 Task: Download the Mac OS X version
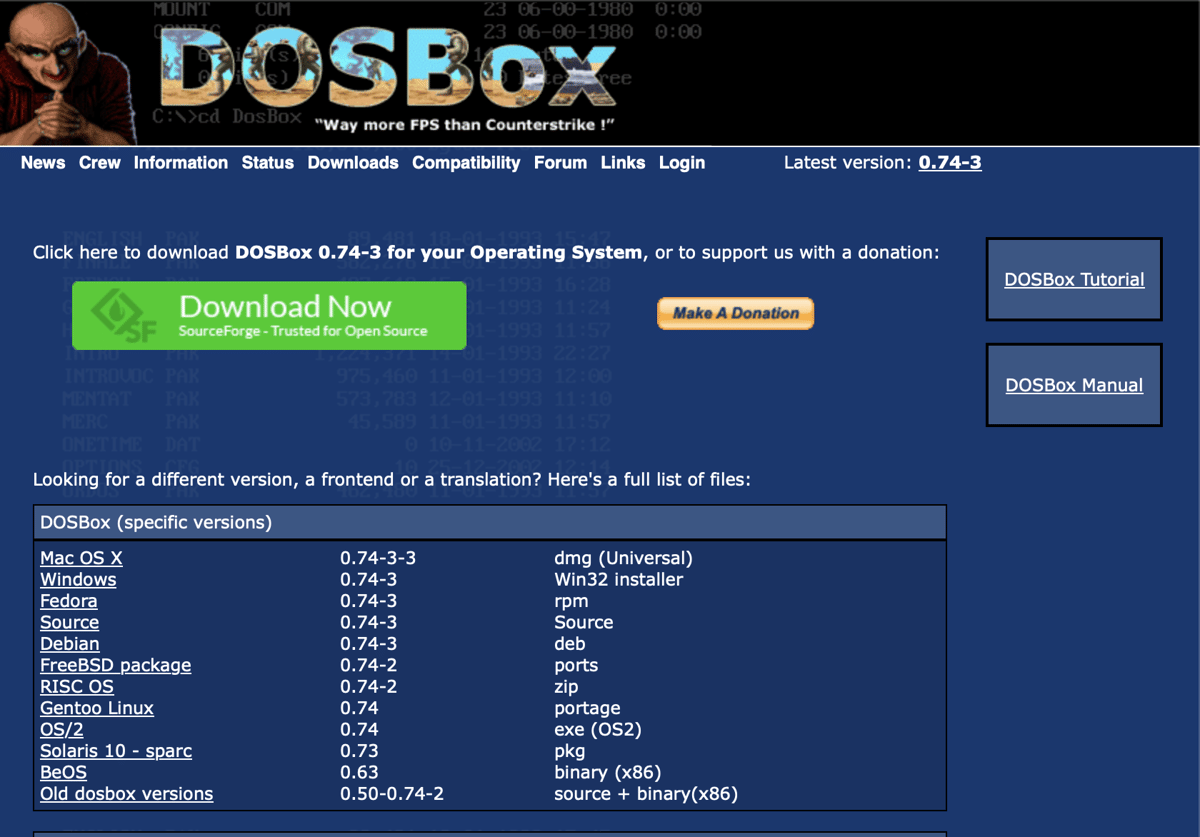[81, 558]
